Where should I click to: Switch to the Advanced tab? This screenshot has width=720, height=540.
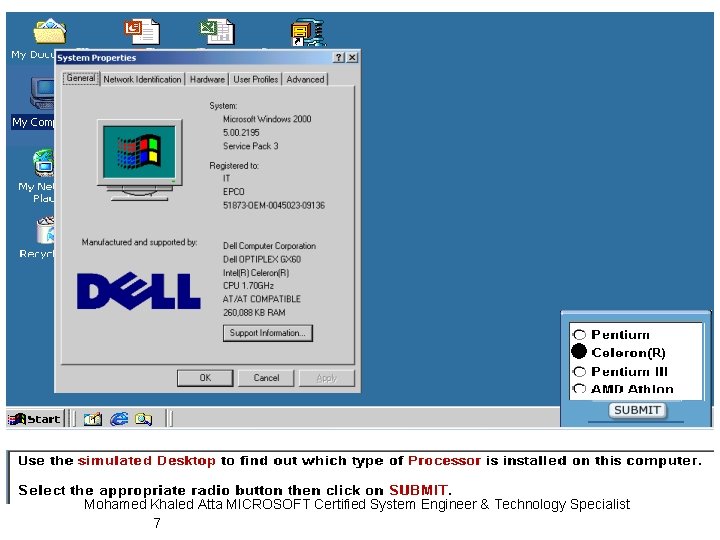point(305,79)
